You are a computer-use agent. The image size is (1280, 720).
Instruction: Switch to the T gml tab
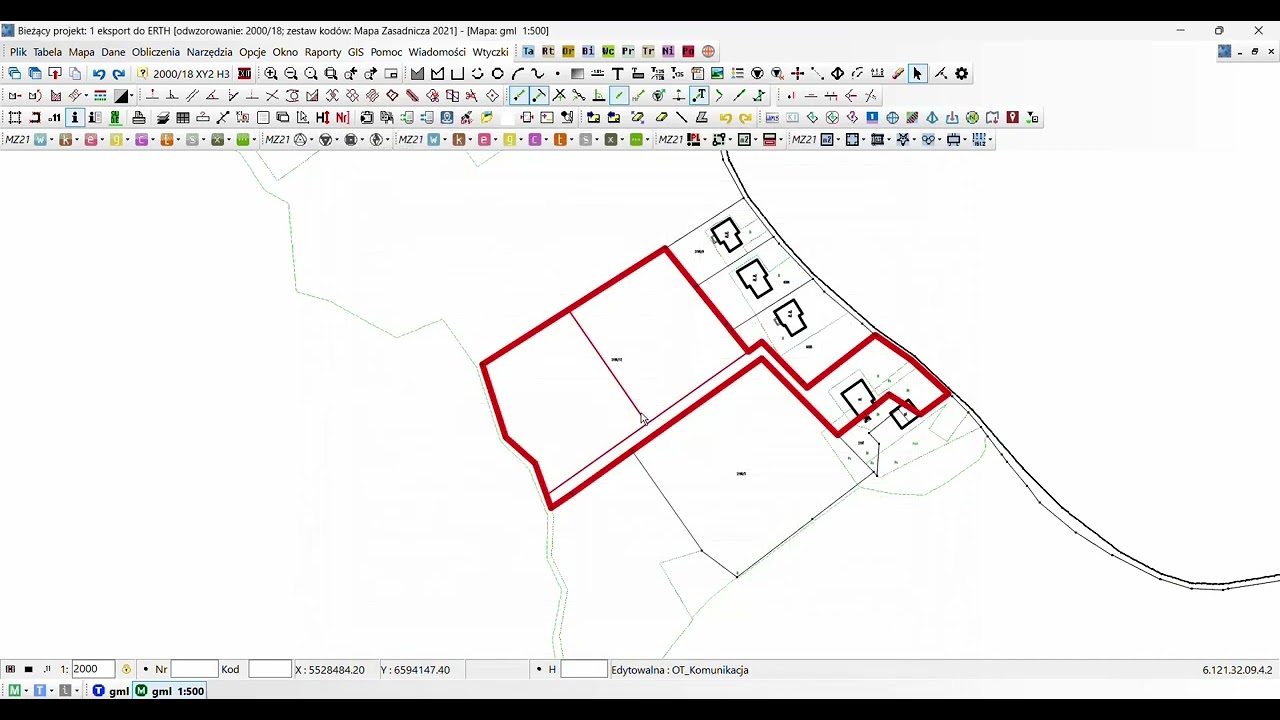point(111,691)
